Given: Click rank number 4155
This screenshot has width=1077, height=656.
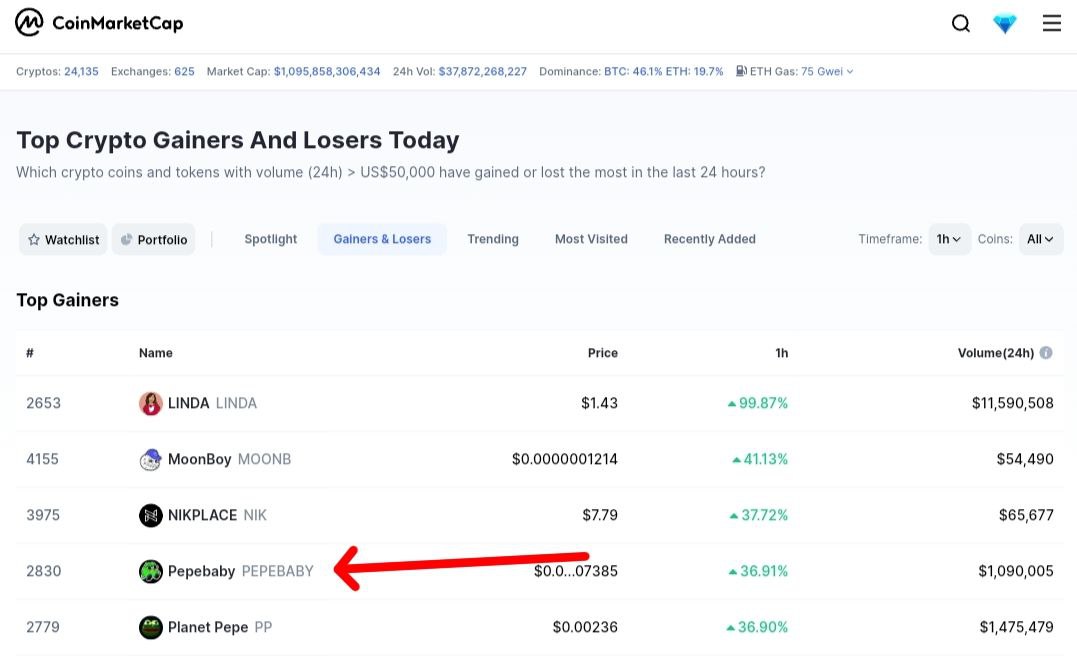Looking at the screenshot, I should pyautogui.click(x=43, y=459).
